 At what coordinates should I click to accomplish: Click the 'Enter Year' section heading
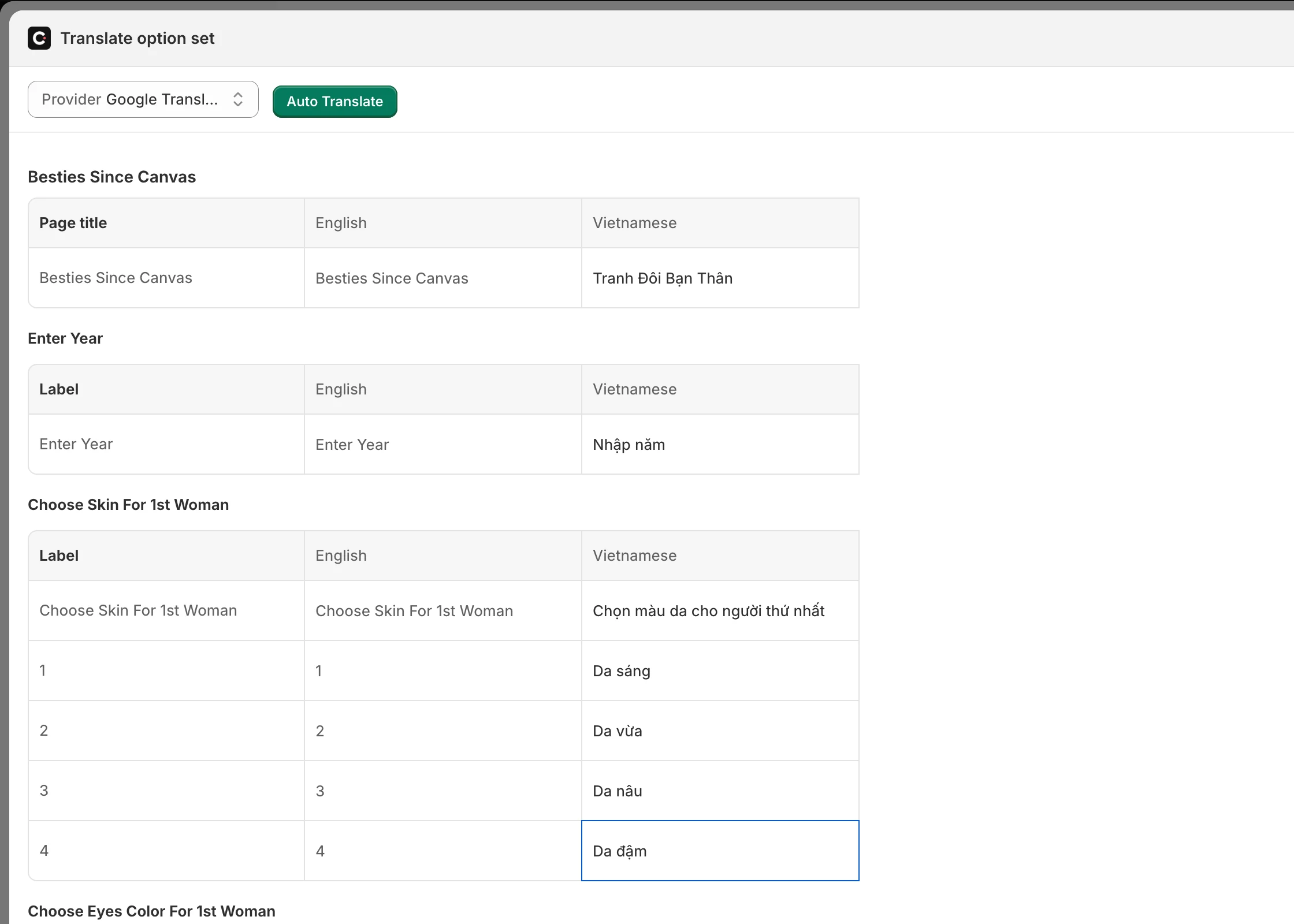point(65,338)
